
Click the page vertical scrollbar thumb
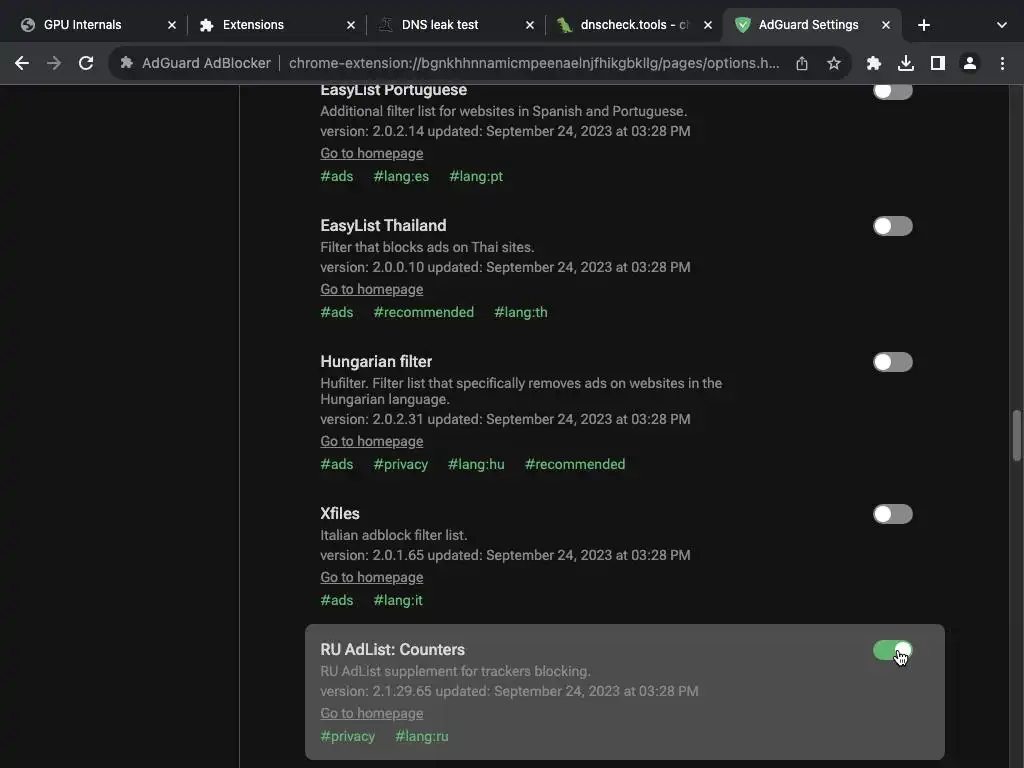click(1016, 436)
